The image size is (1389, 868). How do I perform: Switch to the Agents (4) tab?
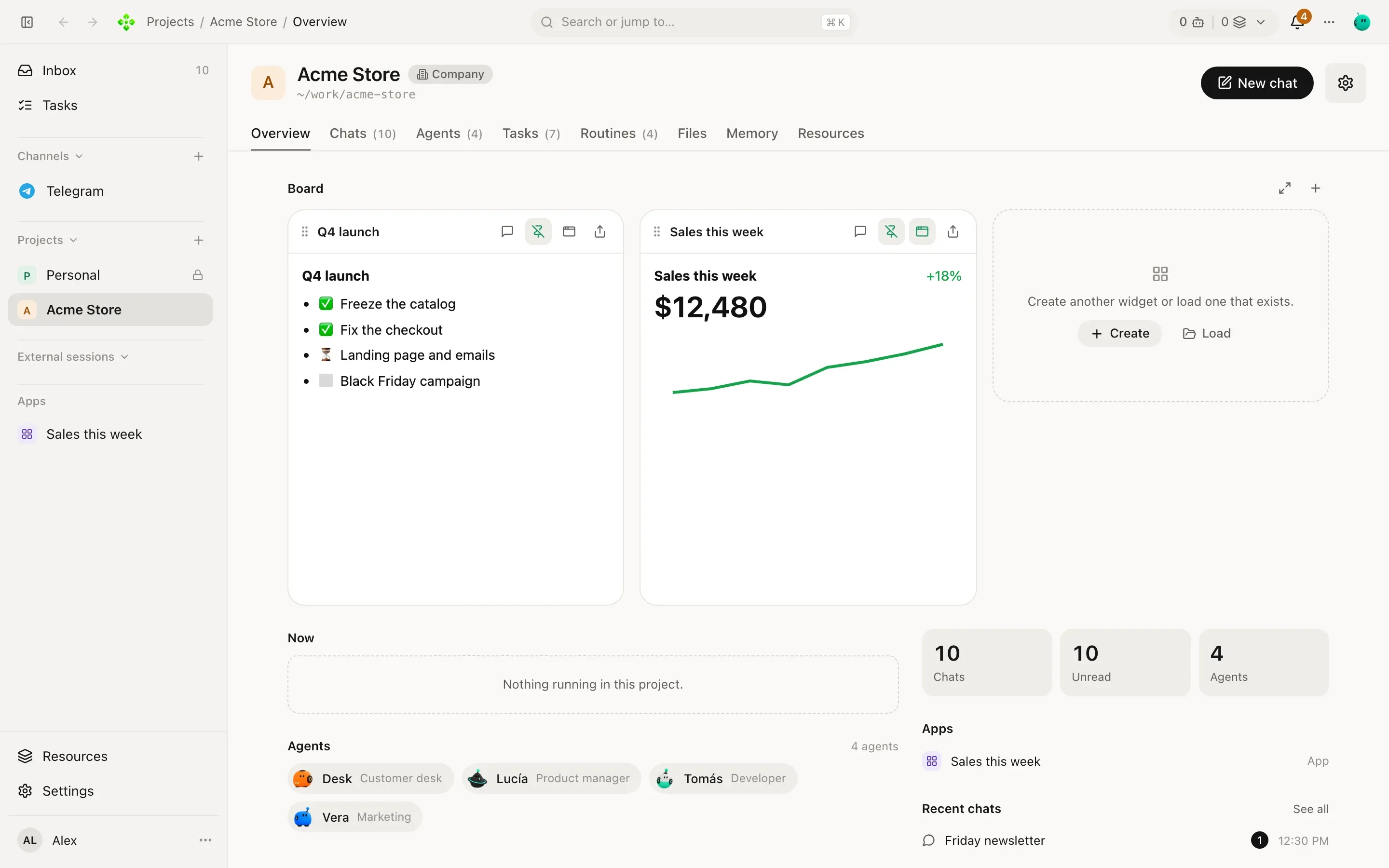(x=449, y=133)
